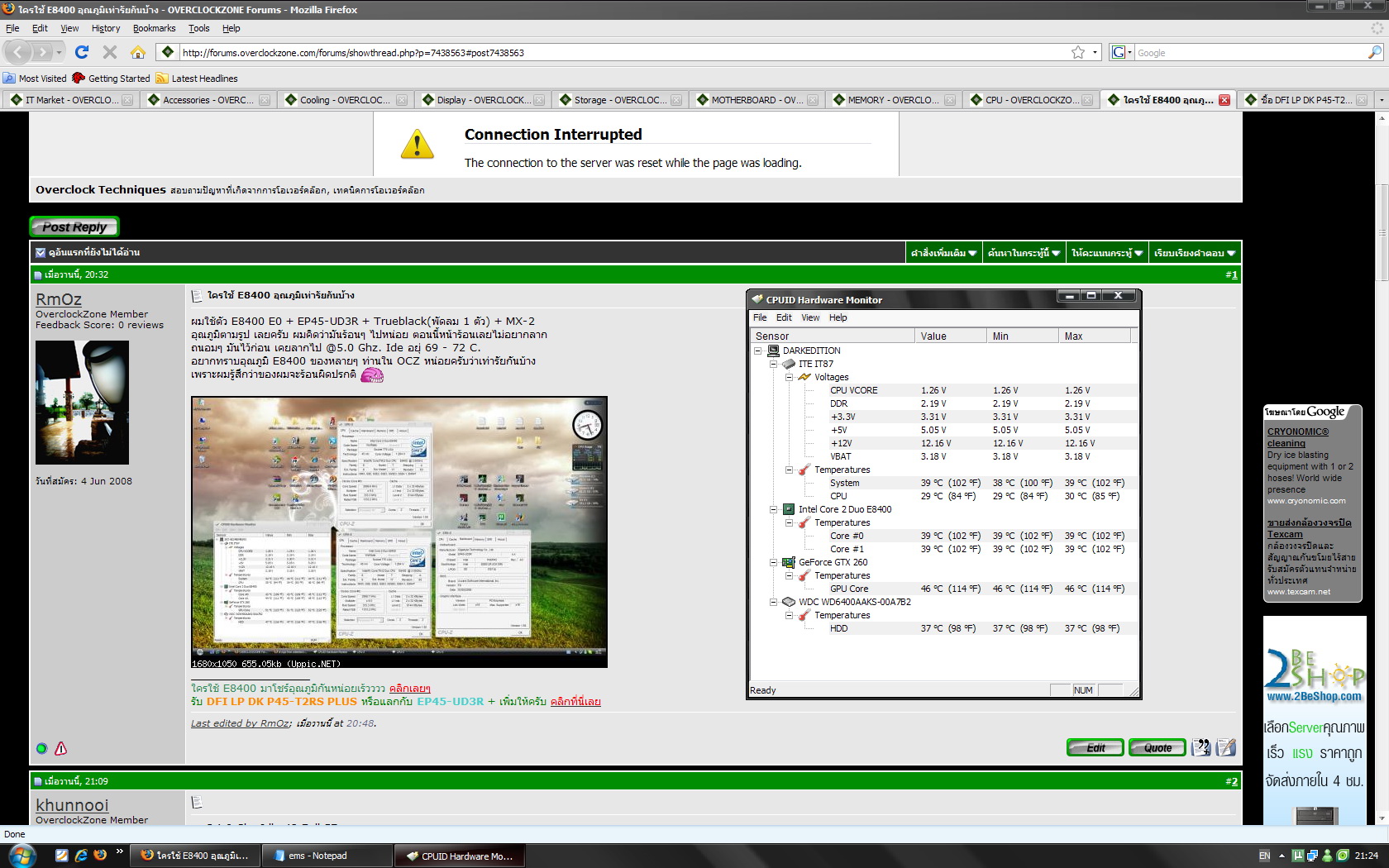Collapse the Intel Core 2 Duo E8400 node
This screenshot has height=868, width=1389.
click(x=773, y=509)
